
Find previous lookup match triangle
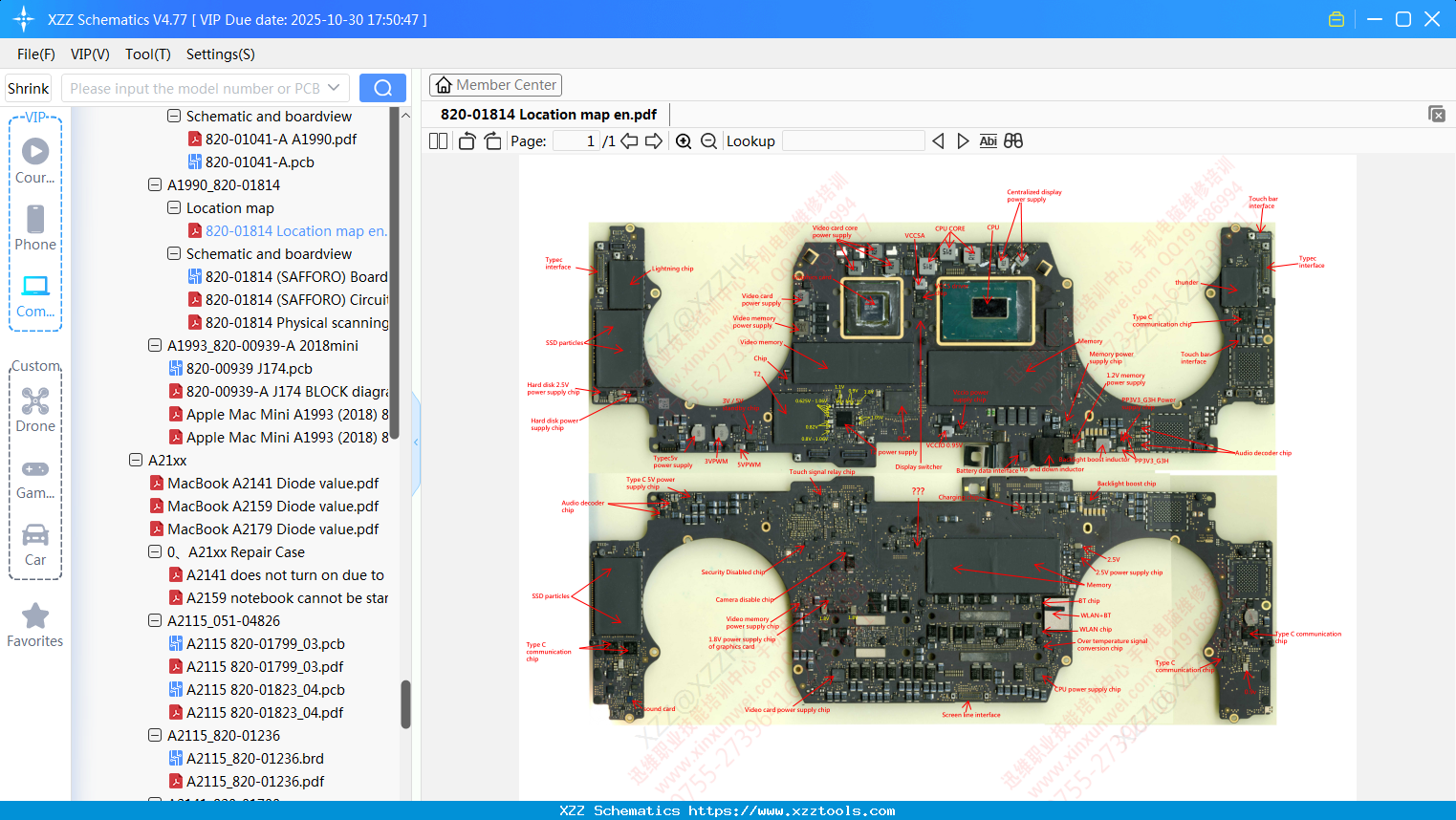[938, 141]
